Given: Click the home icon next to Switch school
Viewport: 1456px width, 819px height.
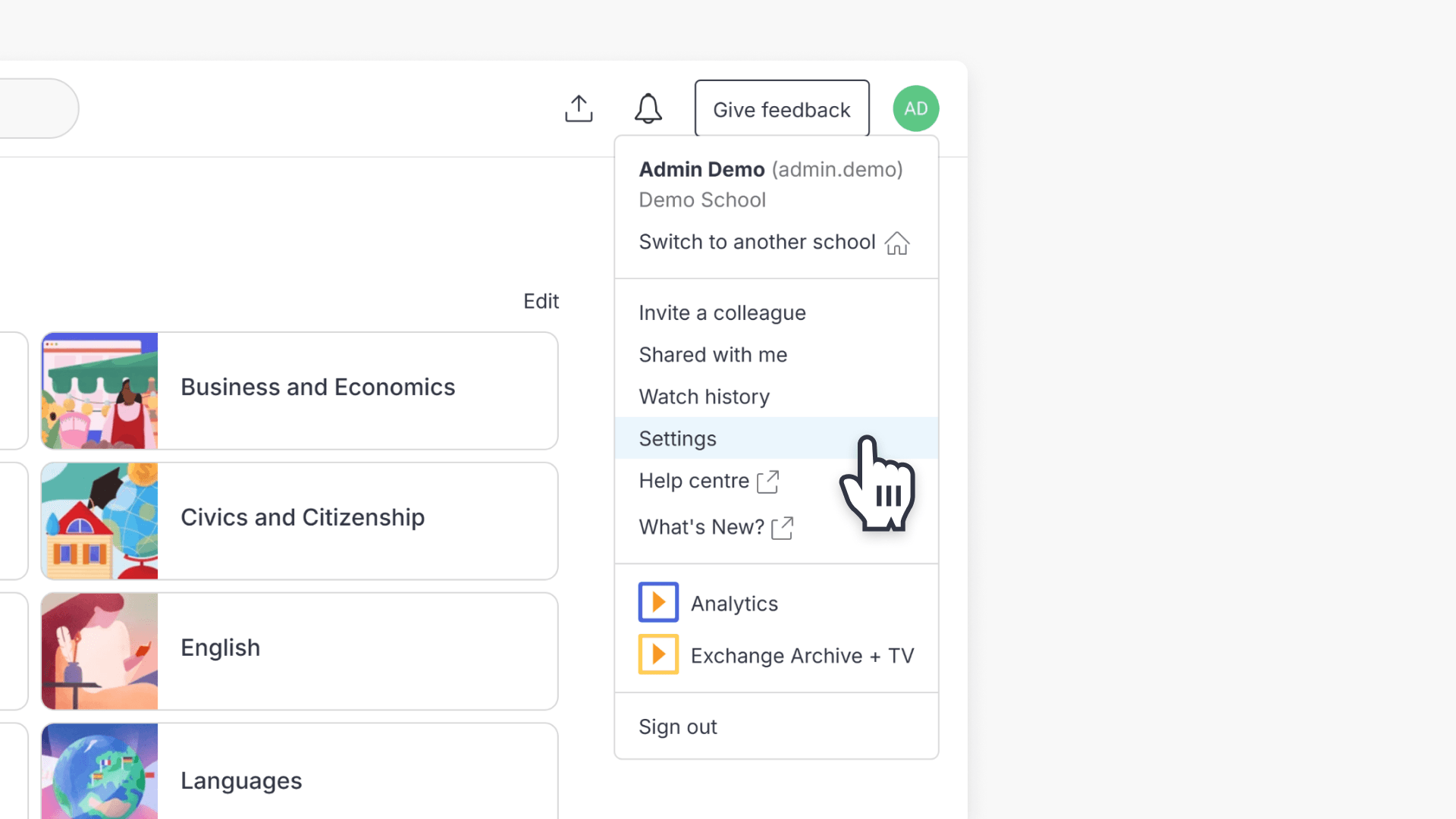Looking at the screenshot, I should pyautogui.click(x=897, y=243).
